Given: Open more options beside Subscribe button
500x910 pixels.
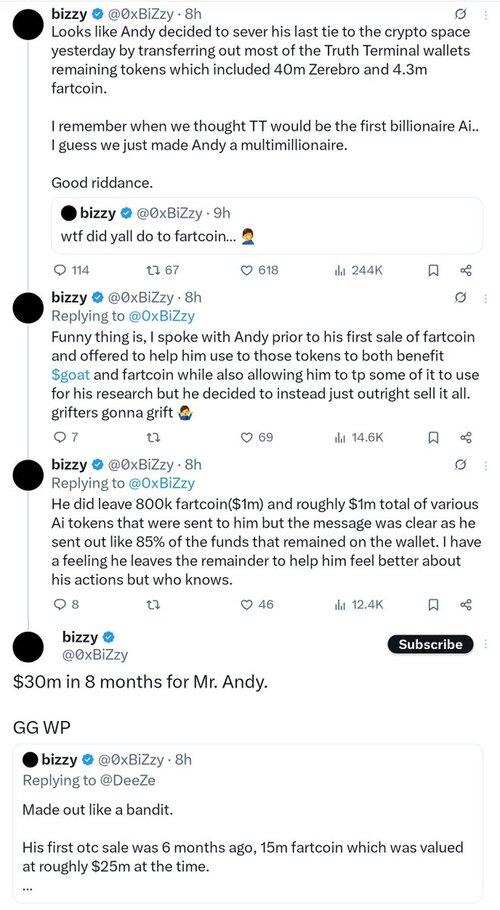Looking at the screenshot, I should [x=485, y=644].
